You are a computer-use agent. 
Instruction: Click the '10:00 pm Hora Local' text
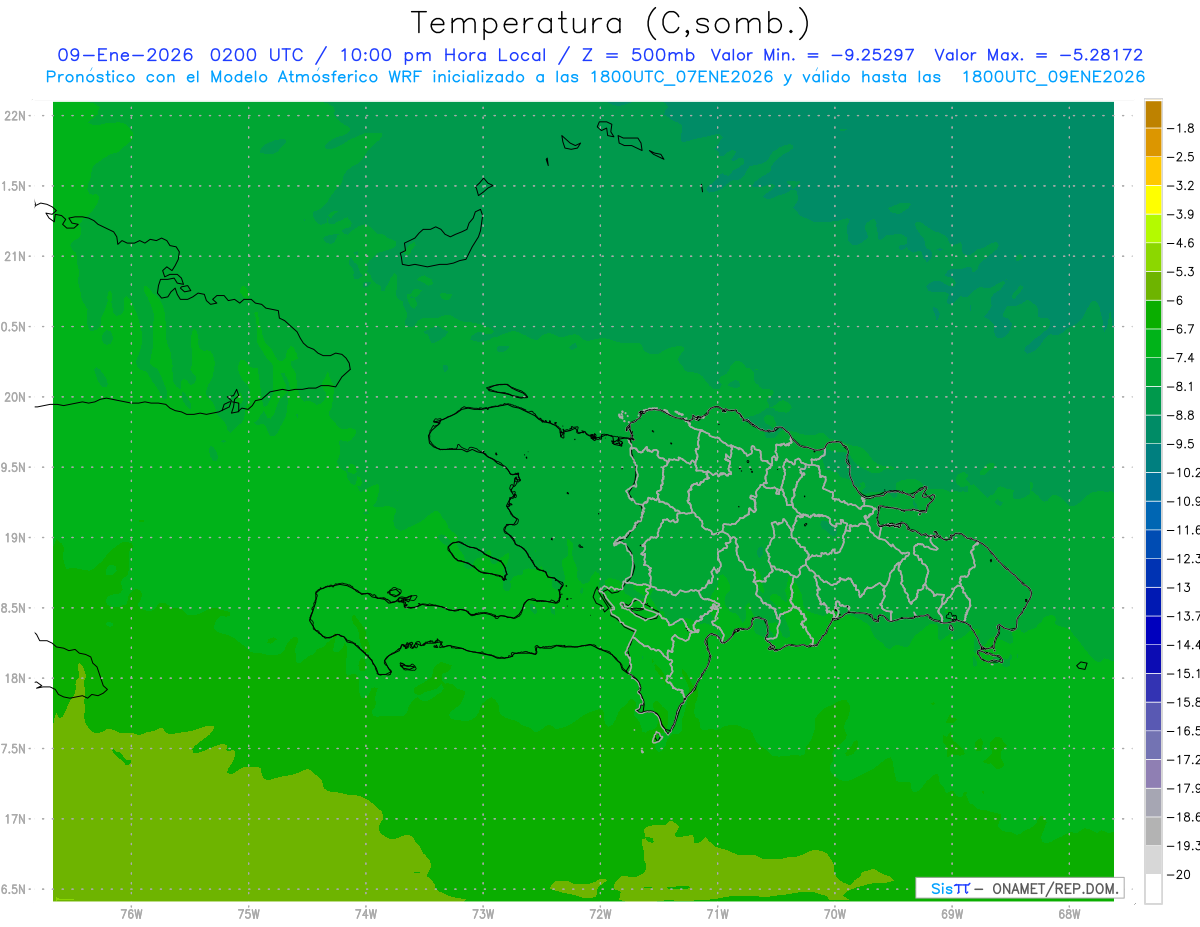[443, 55]
